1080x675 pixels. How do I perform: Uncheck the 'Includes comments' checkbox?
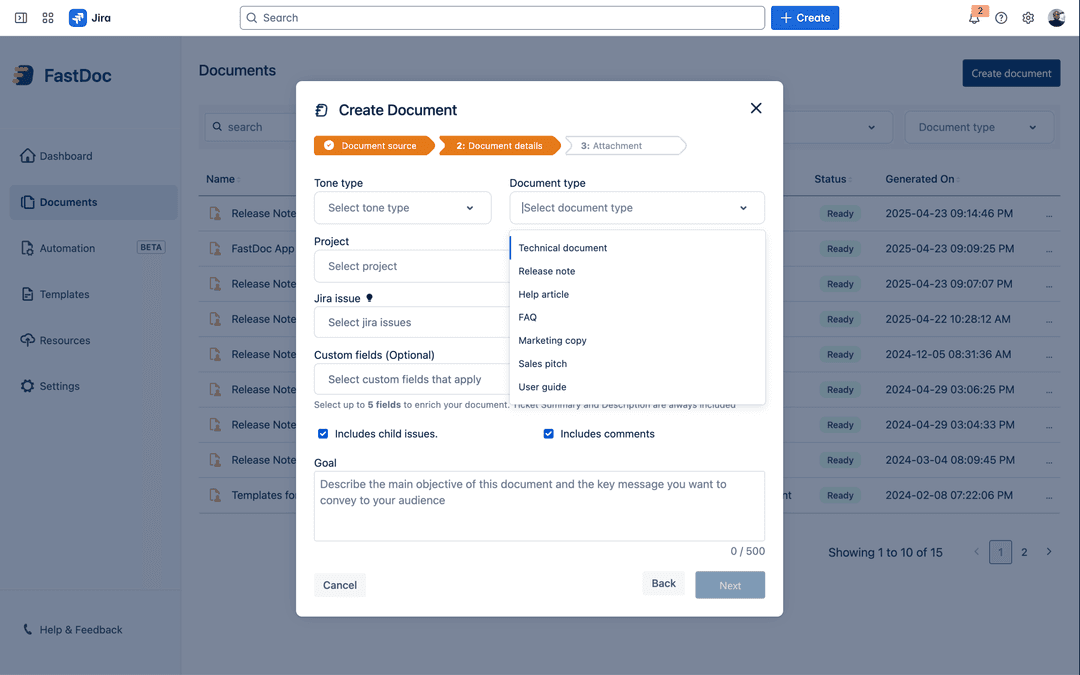tap(549, 433)
